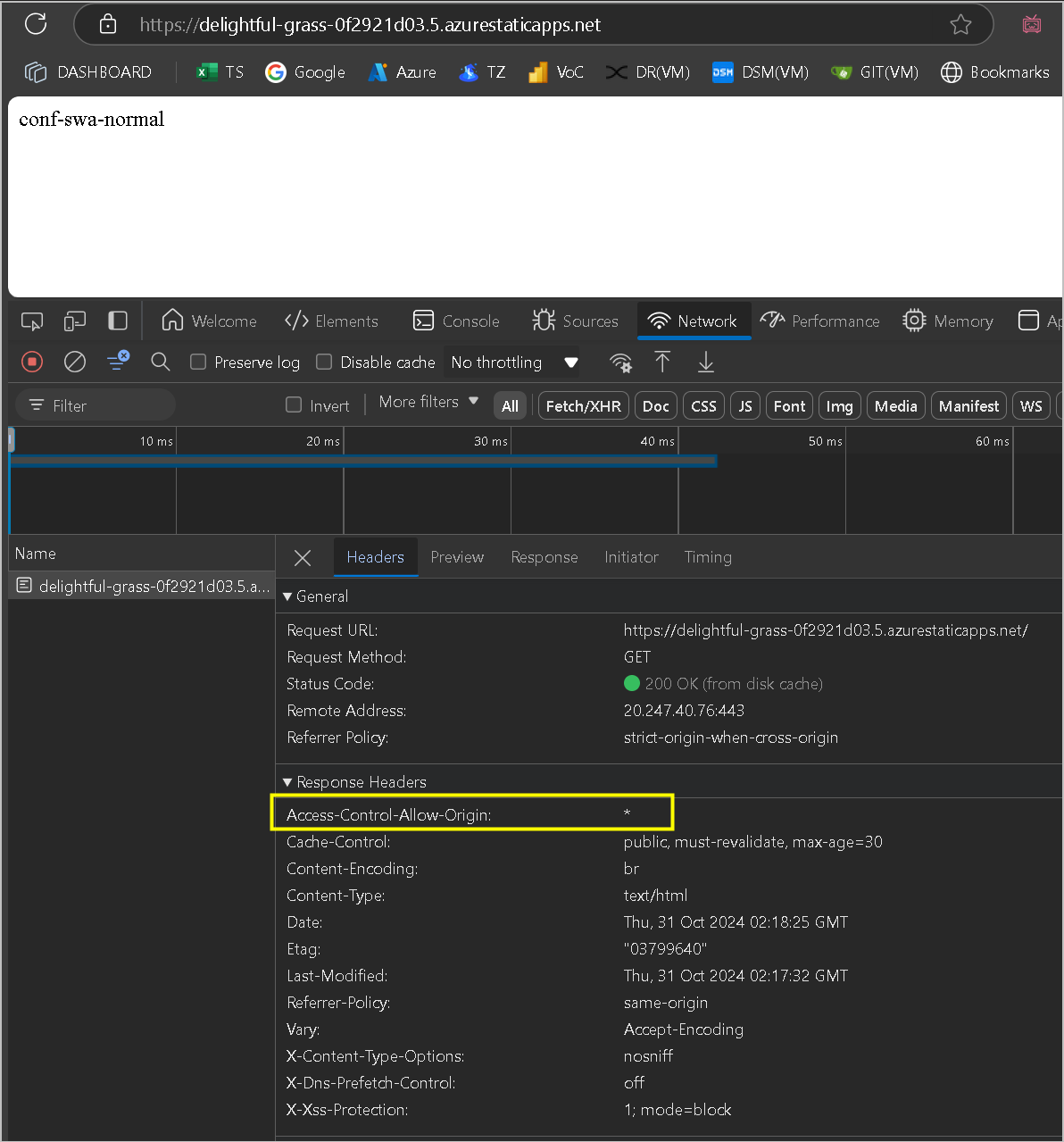1064x1142 pixels.
Task: Open the network search magnifier
Action: coord(161,362)
